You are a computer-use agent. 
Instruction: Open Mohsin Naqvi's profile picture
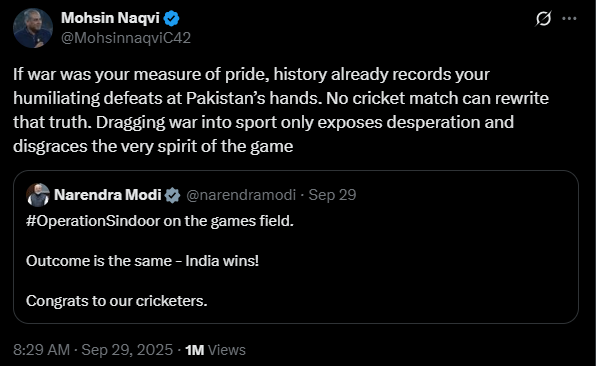[33, 28]
